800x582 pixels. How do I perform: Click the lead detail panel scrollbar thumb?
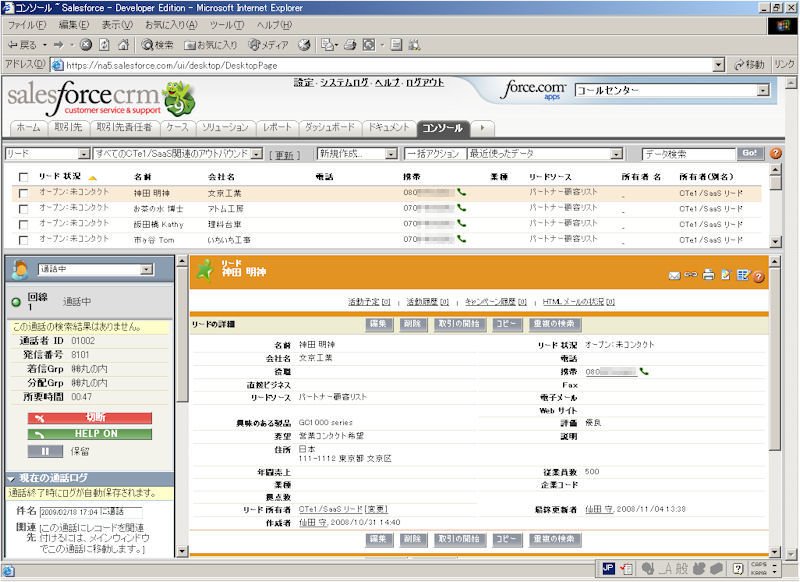[x=774, y=360]
